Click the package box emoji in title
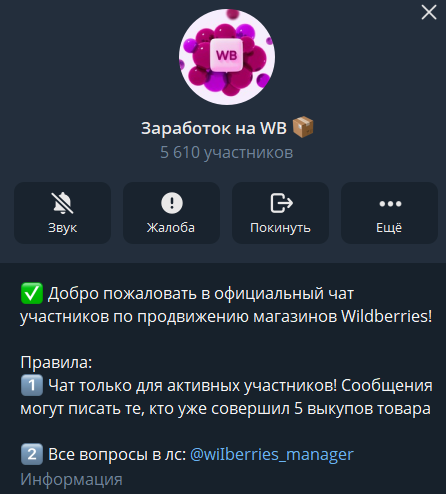Image resolution: width=446 pixels, height=494 pixels. tap(303, 127)
